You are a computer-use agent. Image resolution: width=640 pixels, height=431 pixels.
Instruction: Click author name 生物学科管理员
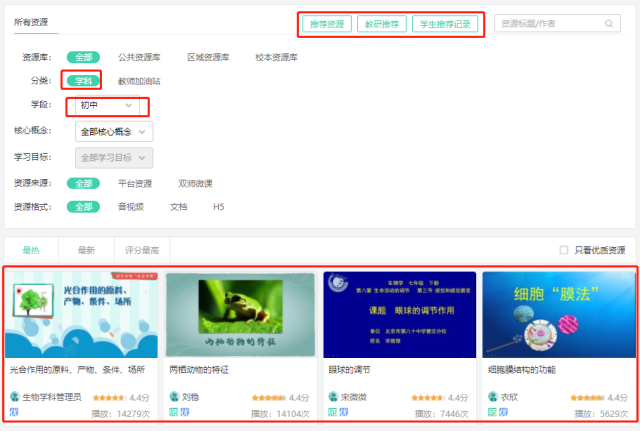click(x=52, y=397)
